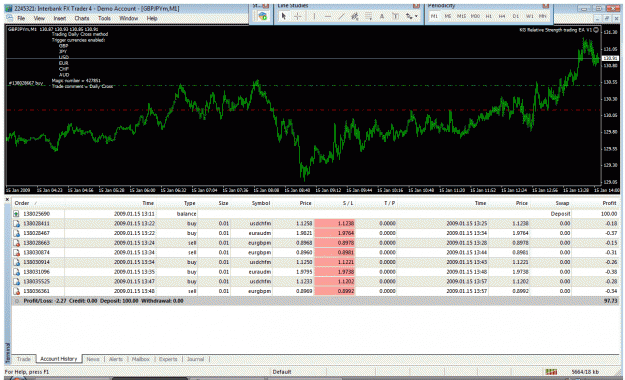Select the Text Label tool

[x=395, y=16]
